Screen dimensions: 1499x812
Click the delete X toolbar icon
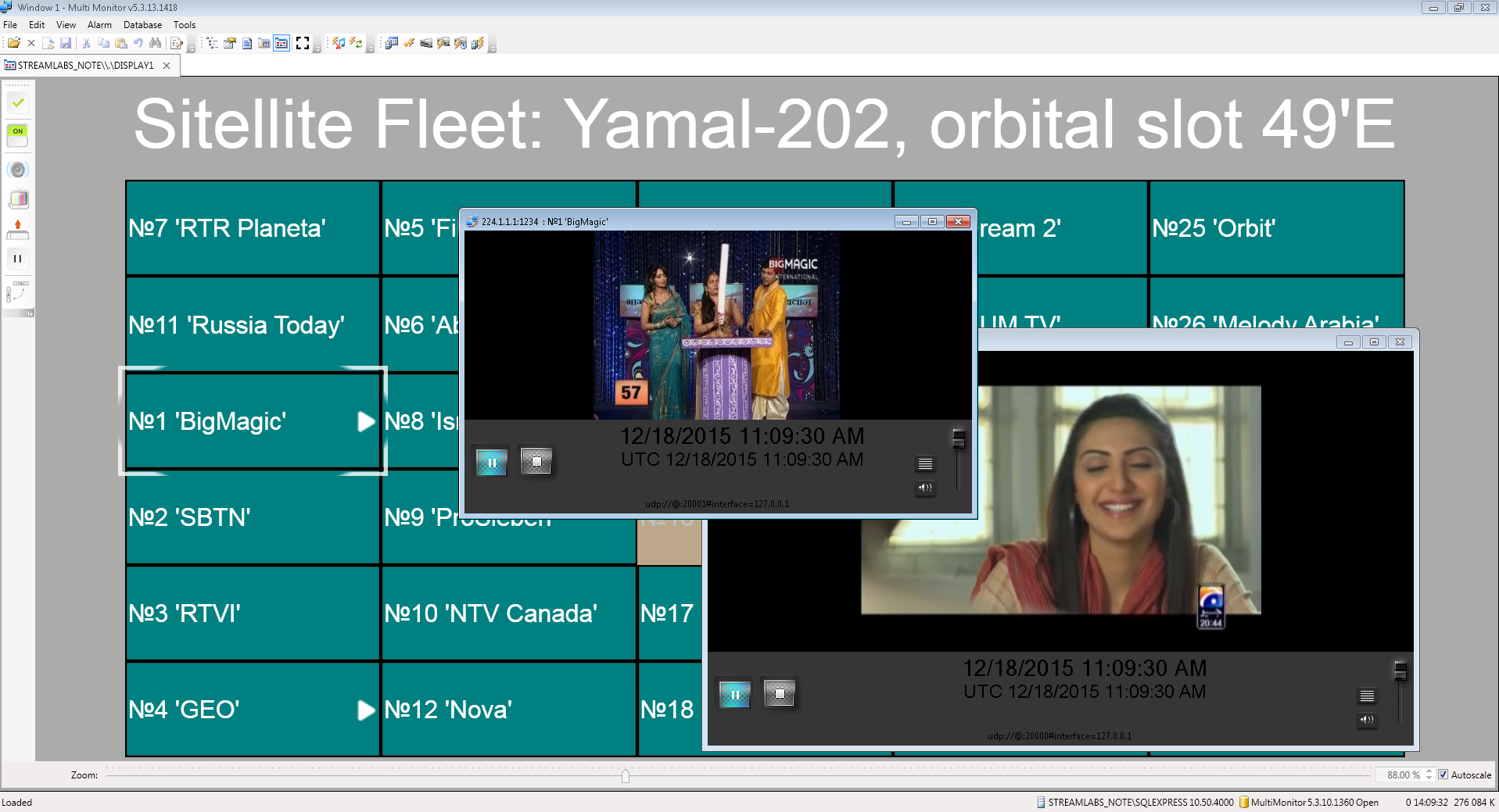click(x=31, y=43)
